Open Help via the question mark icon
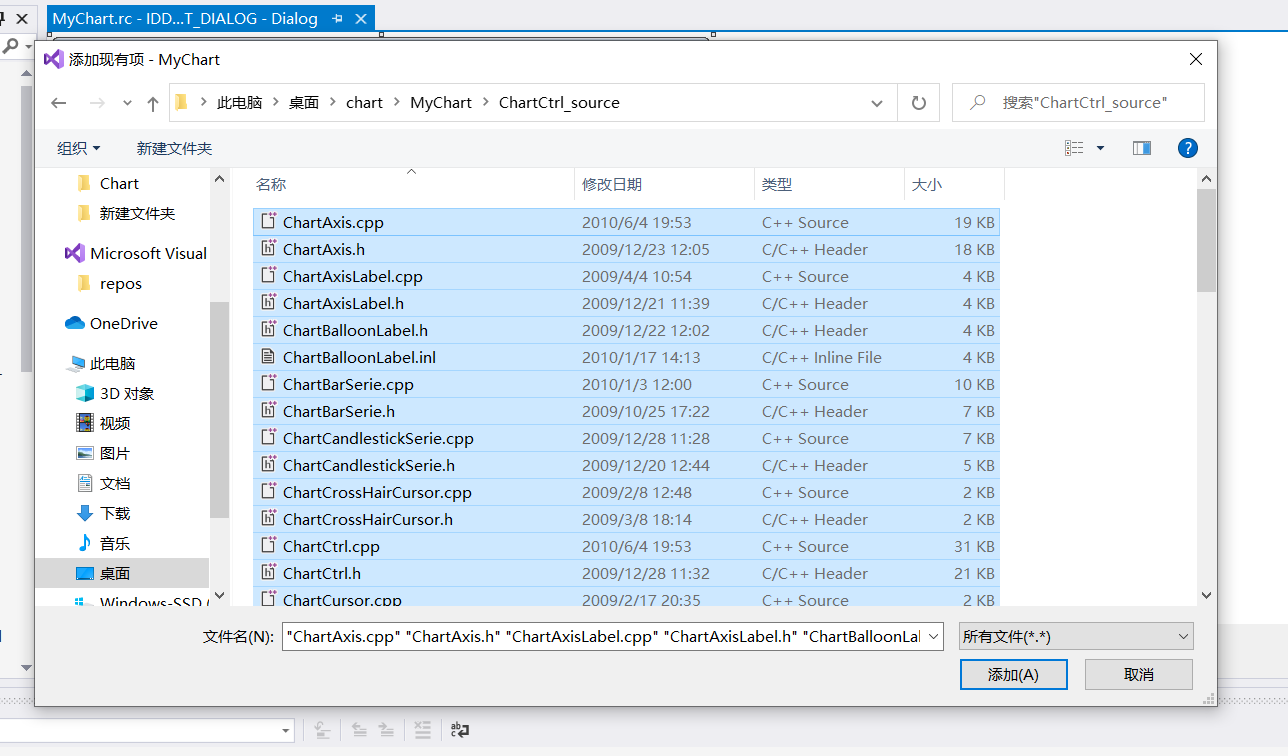Viewport: 1288px width, 756px height. 1187,147
